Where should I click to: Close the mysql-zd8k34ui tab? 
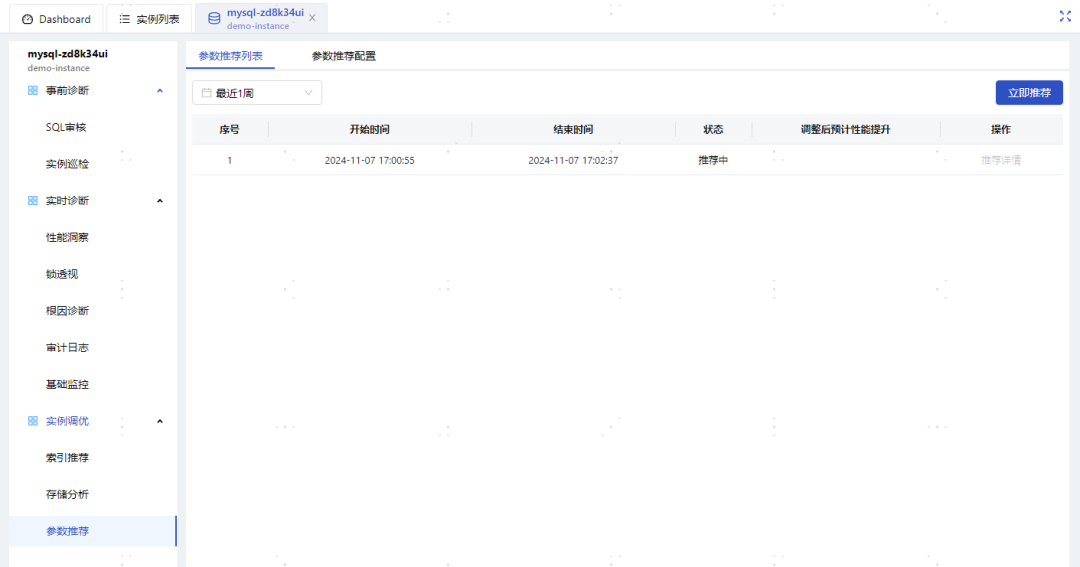pos(312,18)
